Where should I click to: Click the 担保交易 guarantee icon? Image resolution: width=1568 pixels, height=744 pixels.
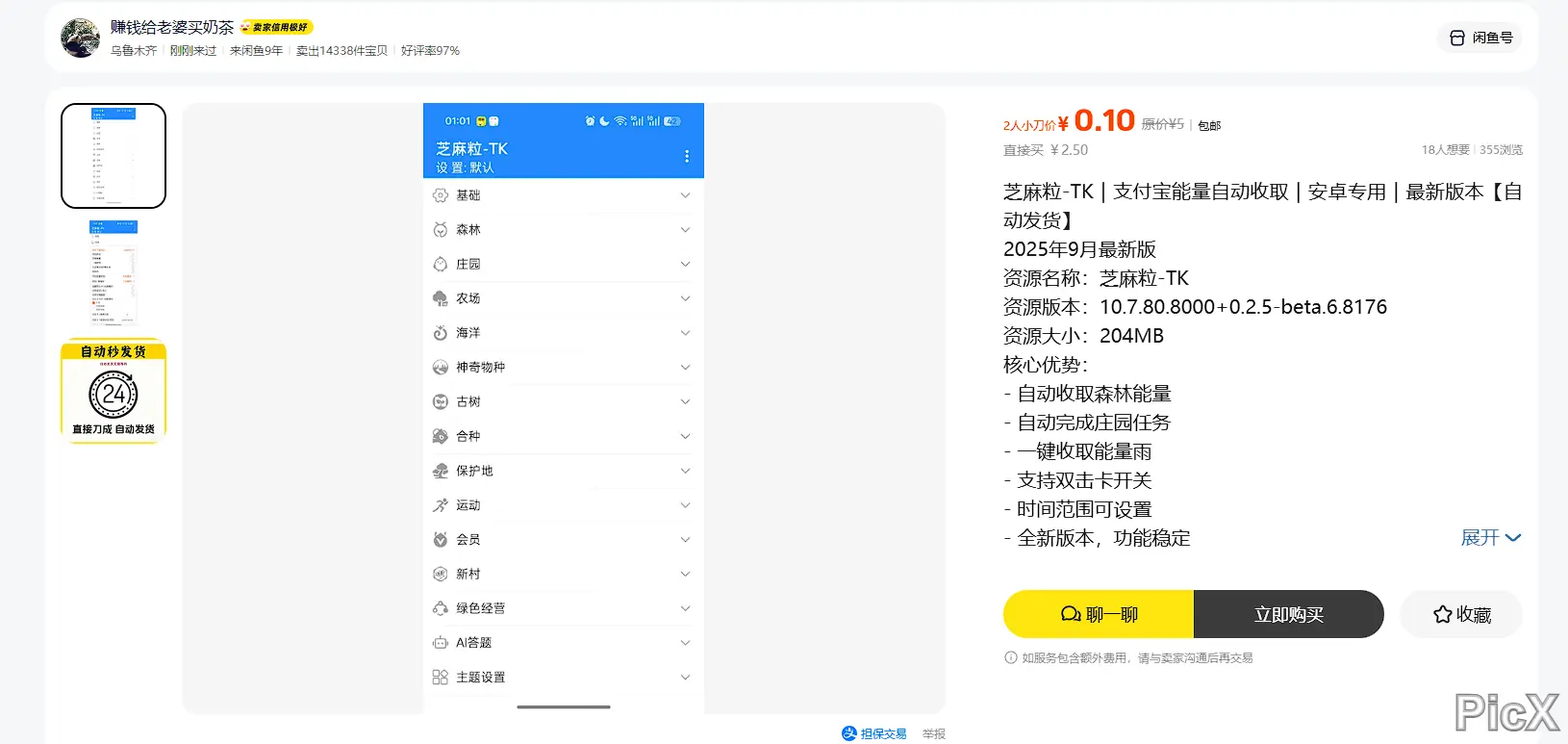(x=848, y=733)
